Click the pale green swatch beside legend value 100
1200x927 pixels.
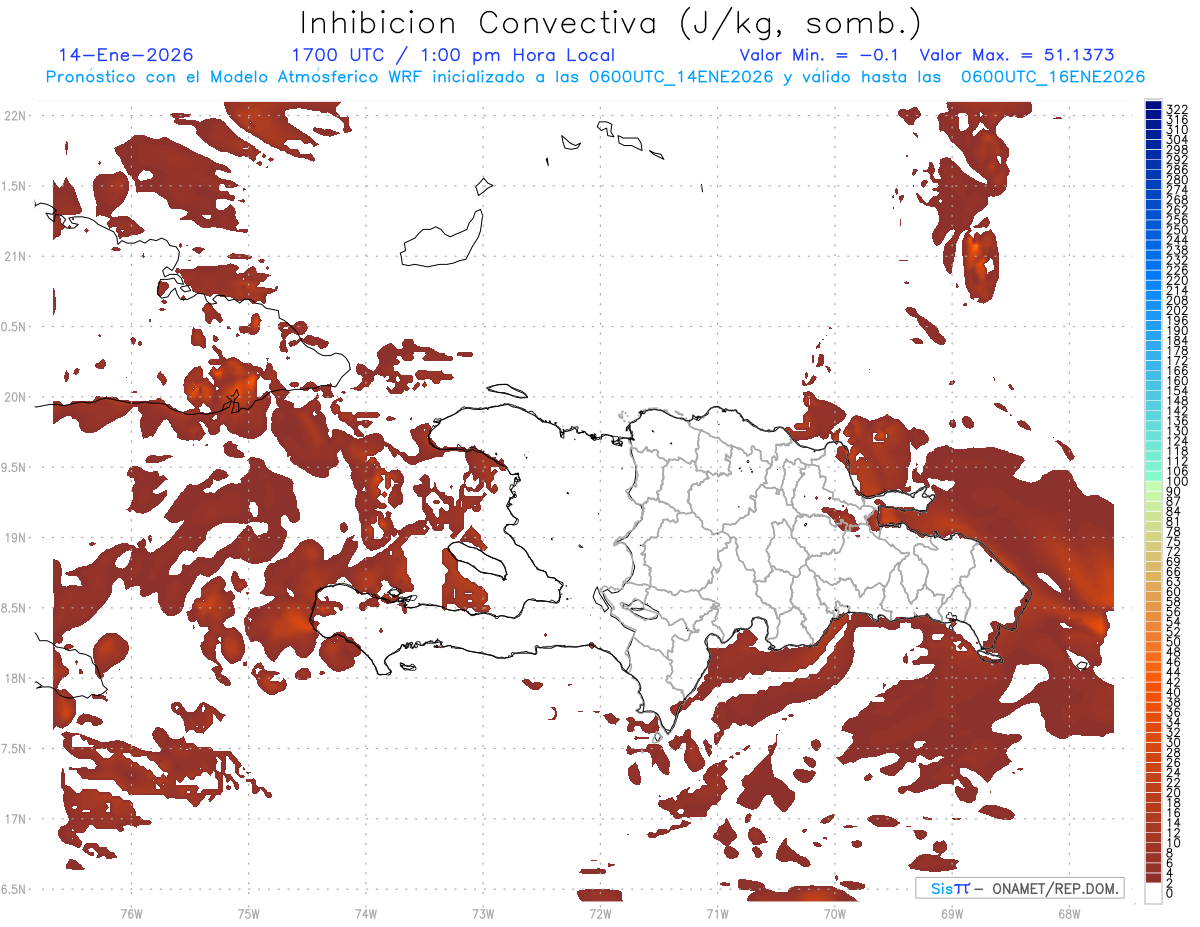[1154, 484]
